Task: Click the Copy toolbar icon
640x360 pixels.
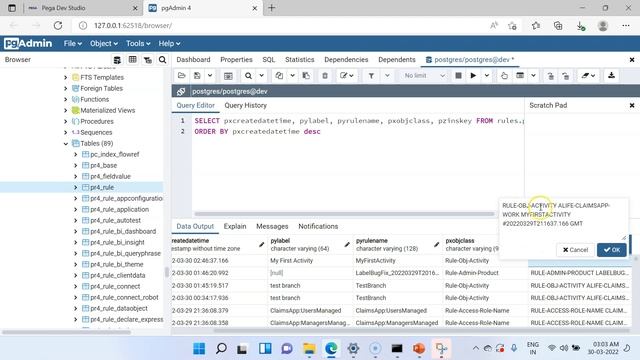Action: 279,76
